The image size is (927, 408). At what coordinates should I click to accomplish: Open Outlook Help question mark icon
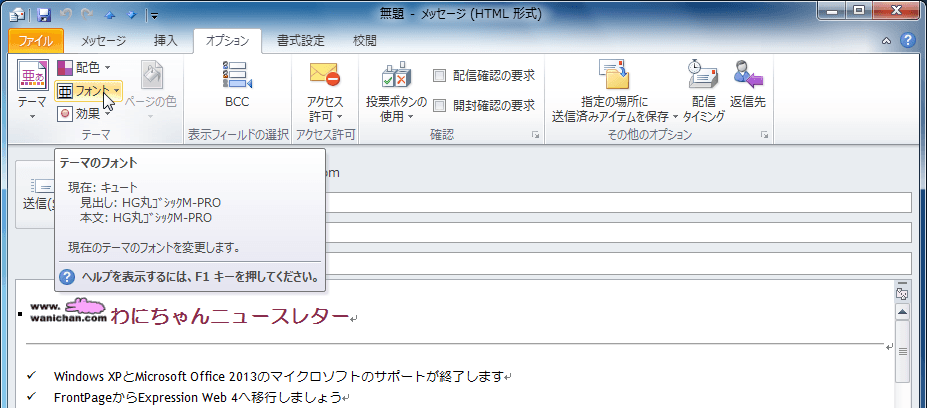[907, 40]
